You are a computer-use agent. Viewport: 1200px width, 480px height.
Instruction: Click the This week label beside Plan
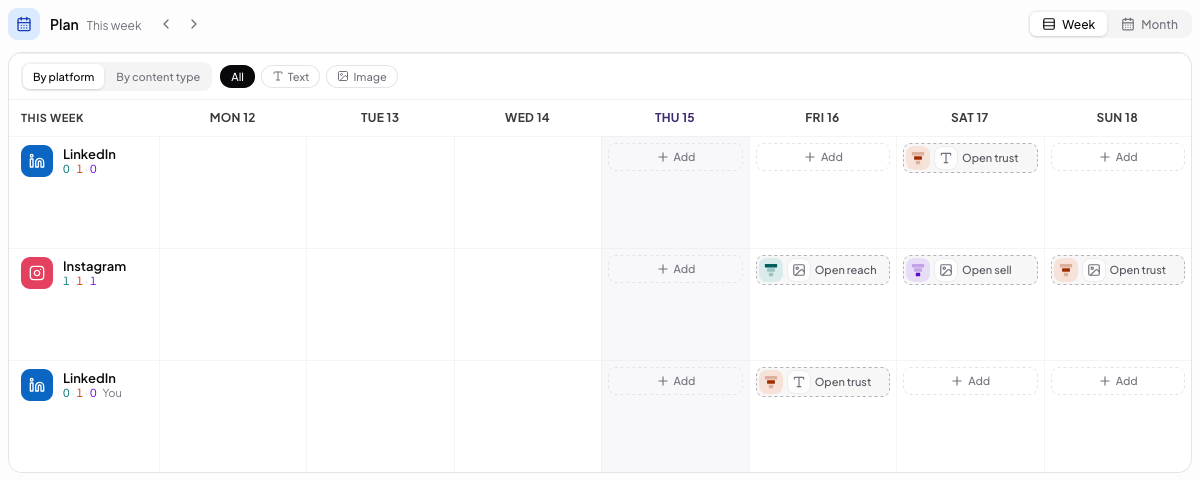pos(114,25)
